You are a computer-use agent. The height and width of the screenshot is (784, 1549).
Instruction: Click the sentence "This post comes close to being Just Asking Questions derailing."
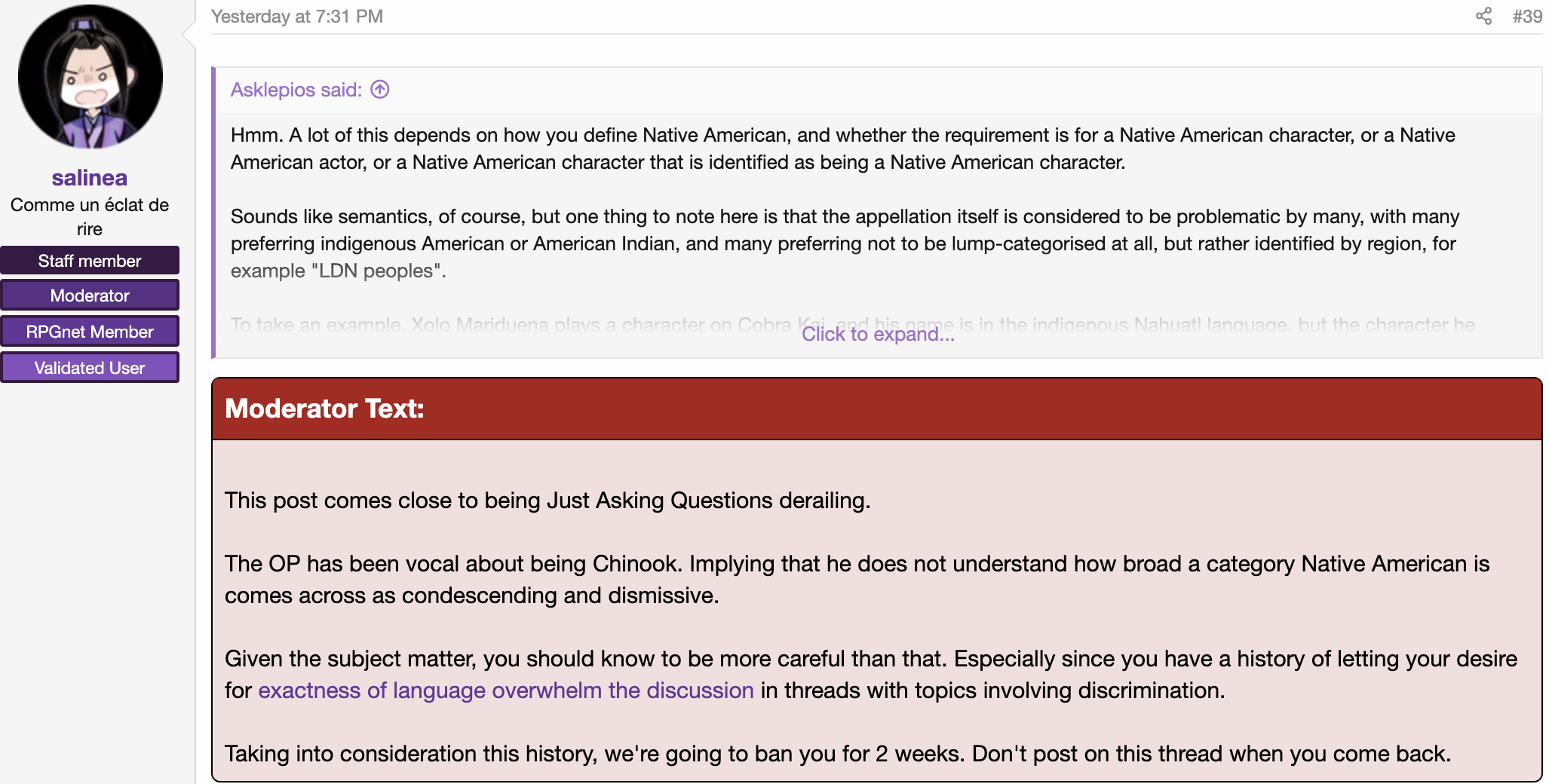[x=548, y=501]
